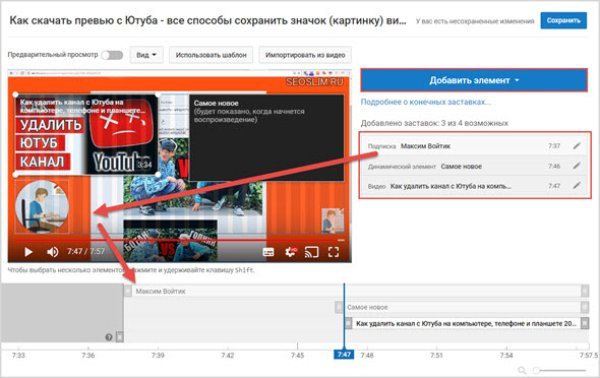Click the small channel watermark thumbnail in player
This screenshot has height=378, width=600.
click(333, 221)
